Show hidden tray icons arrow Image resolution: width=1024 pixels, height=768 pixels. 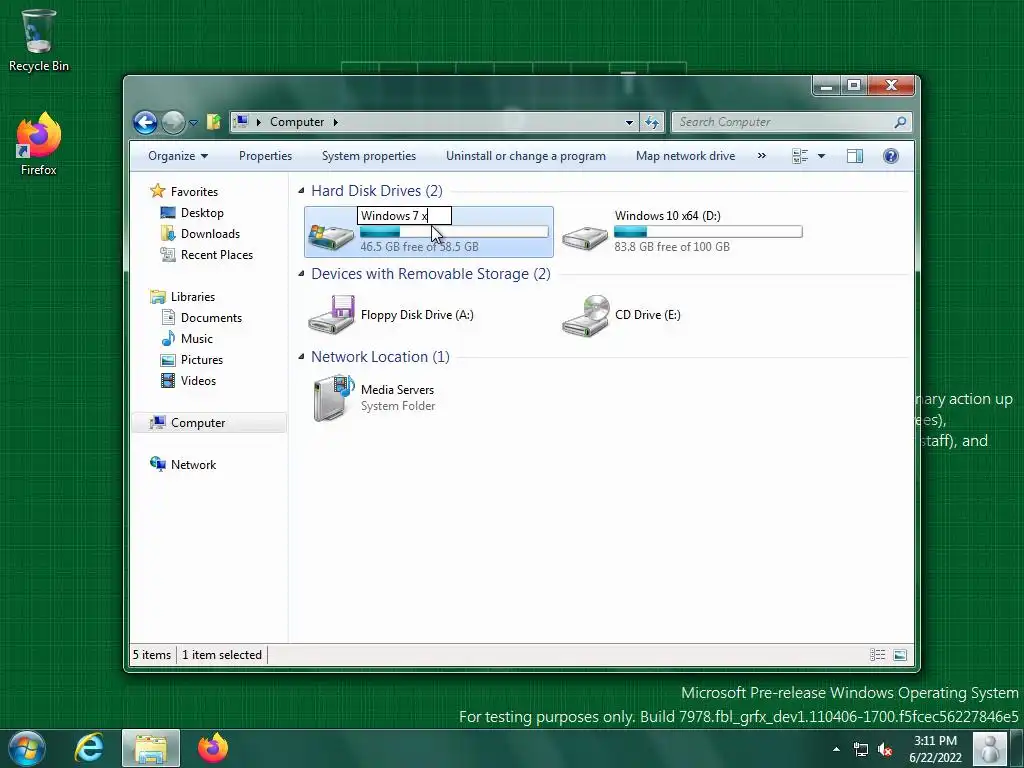coord(836,749)
